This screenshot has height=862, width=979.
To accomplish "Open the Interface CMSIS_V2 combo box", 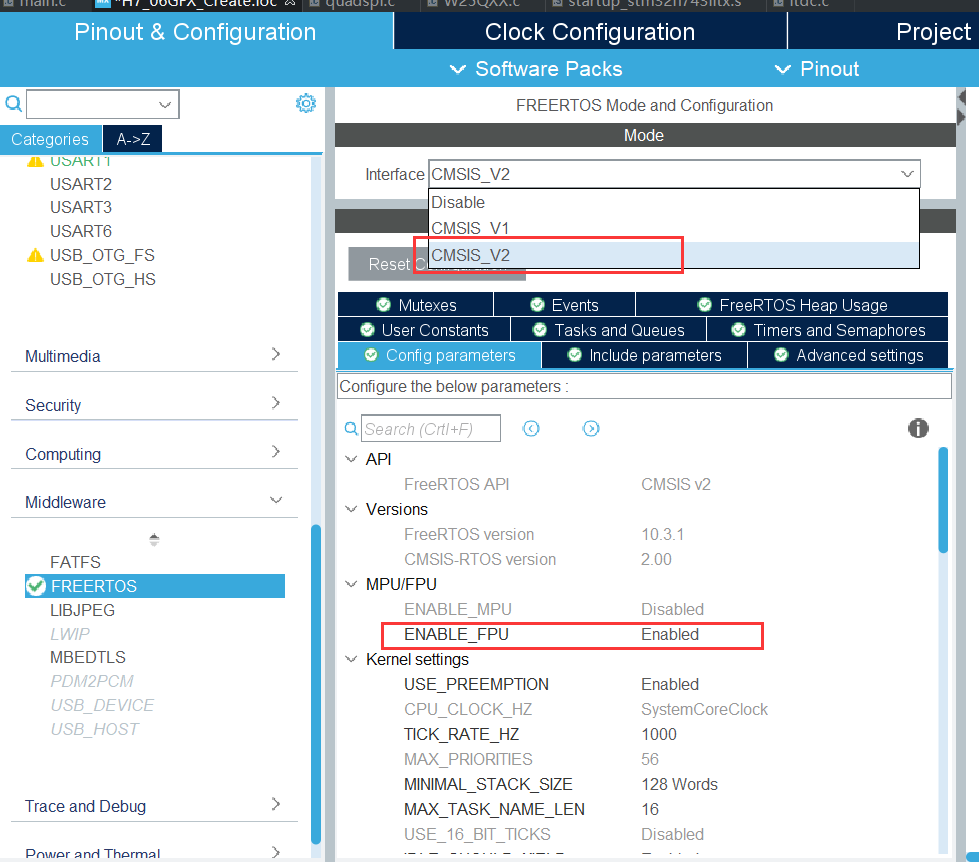I will (x=674, y=174).
